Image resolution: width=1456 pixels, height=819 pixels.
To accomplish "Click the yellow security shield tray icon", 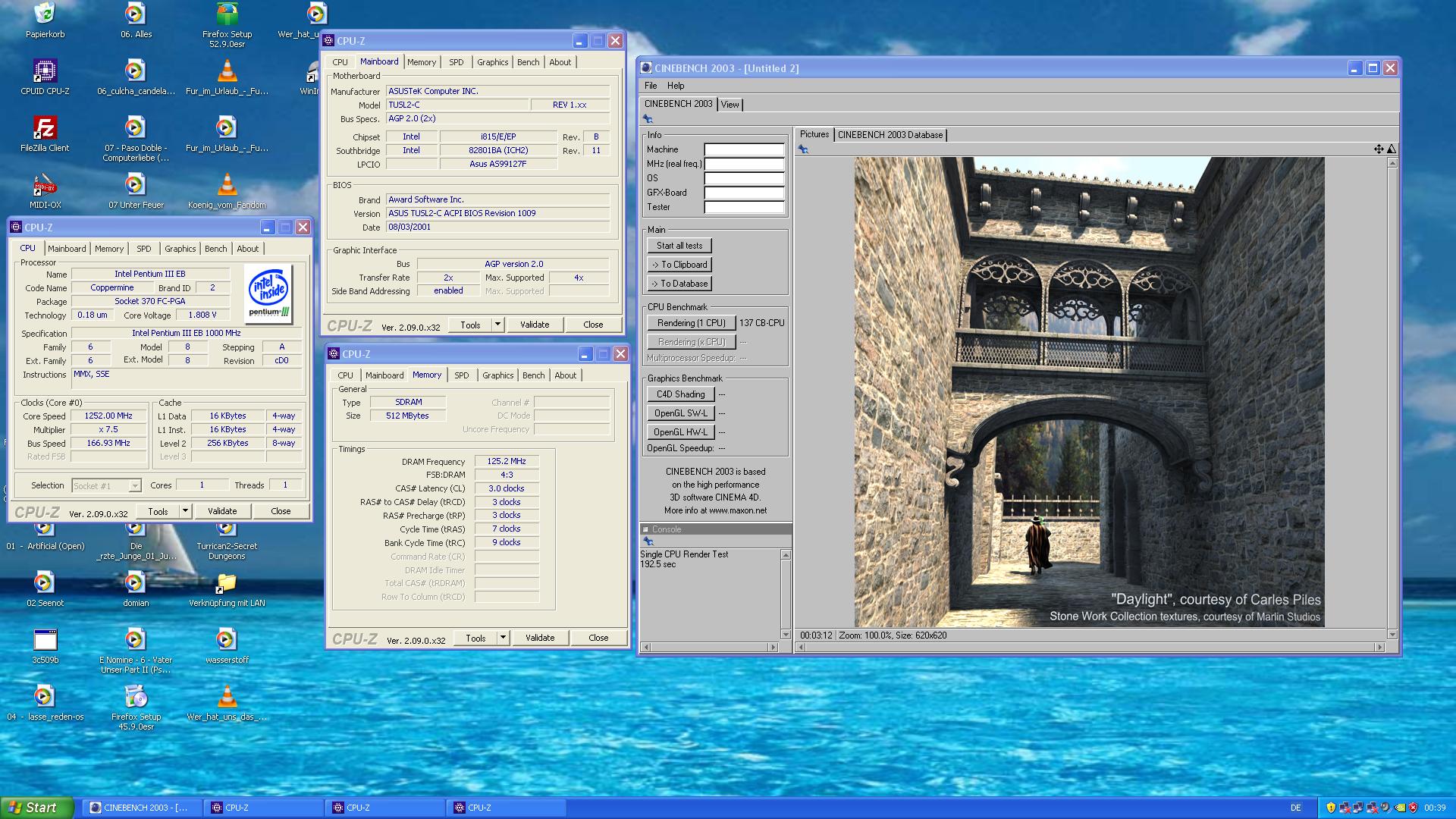I will click(1330, 808).
